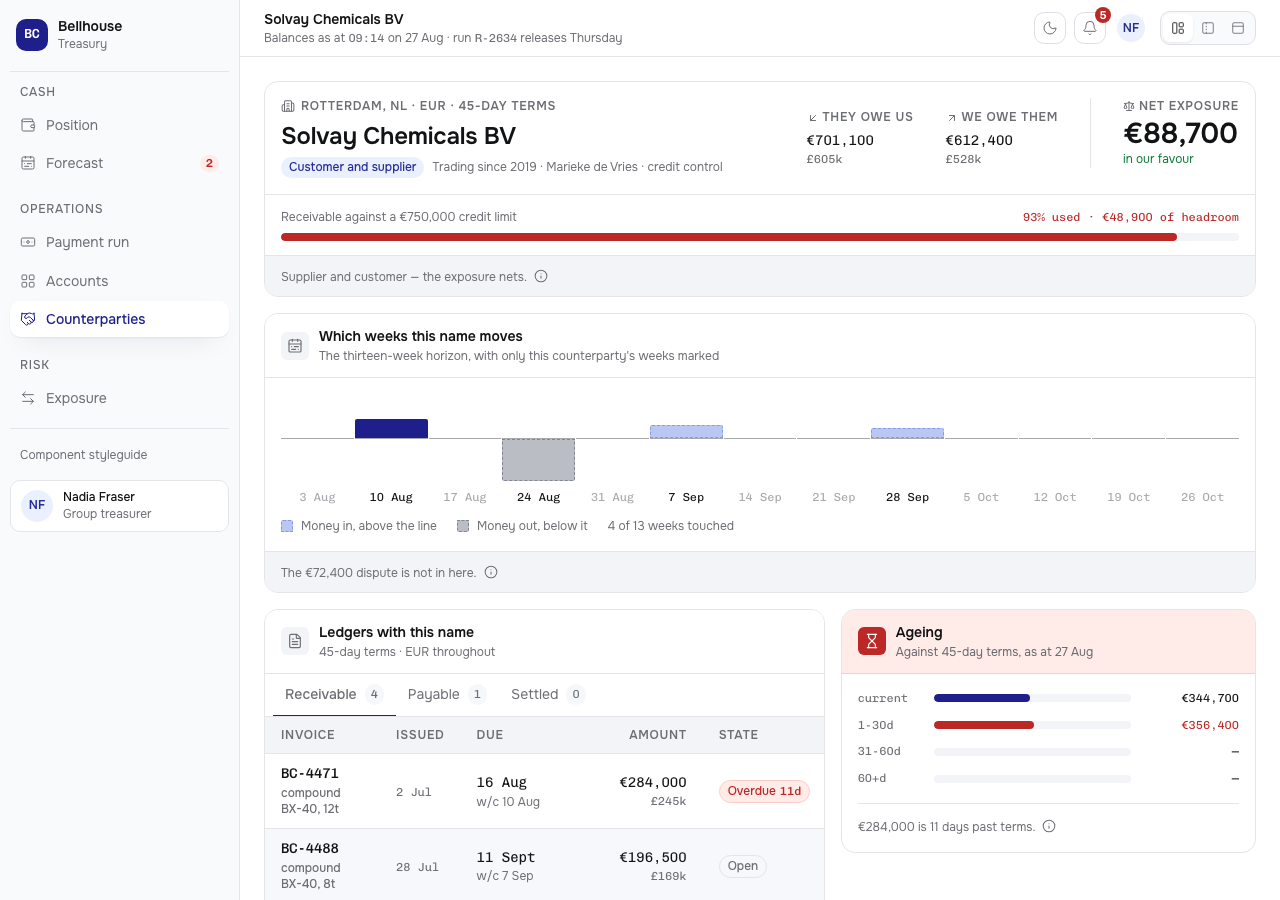Open the Receivable tab

(334, 695)
